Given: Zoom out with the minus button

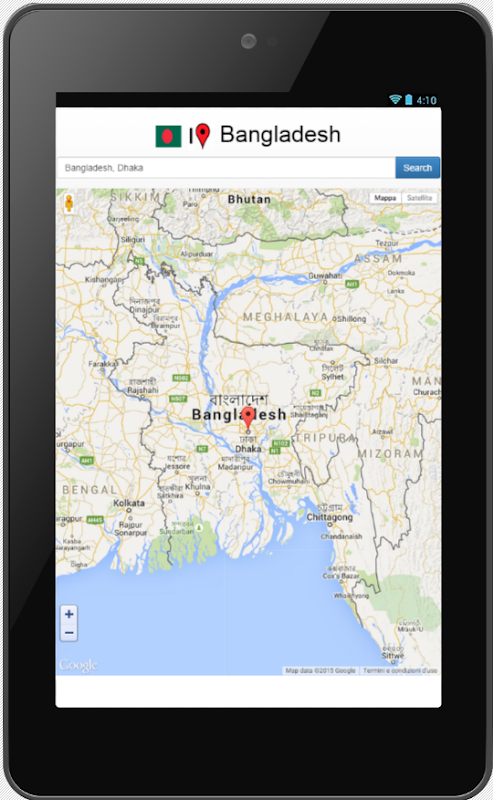Looking at the screenshot, I should tap(69, 633).
